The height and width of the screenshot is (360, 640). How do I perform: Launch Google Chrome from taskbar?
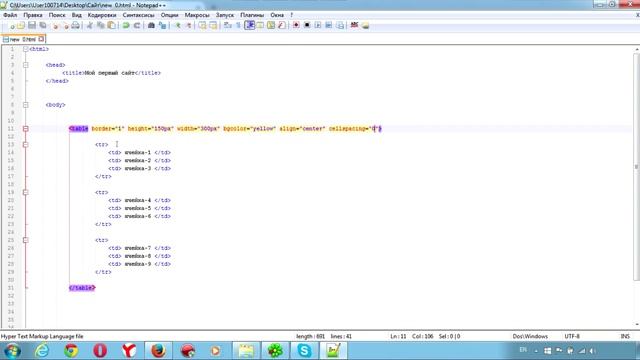click(x=71, y=351)
